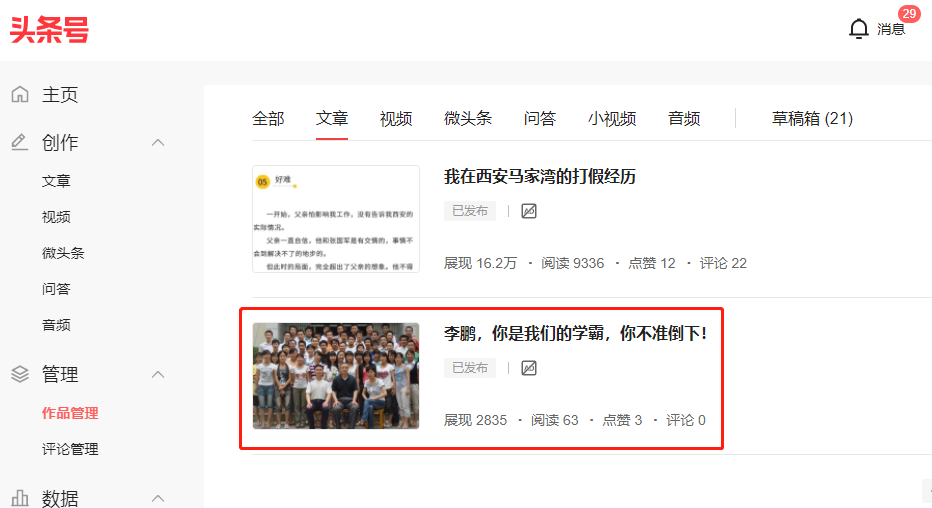Collapse the 管理 section chevron

point(158,374)
